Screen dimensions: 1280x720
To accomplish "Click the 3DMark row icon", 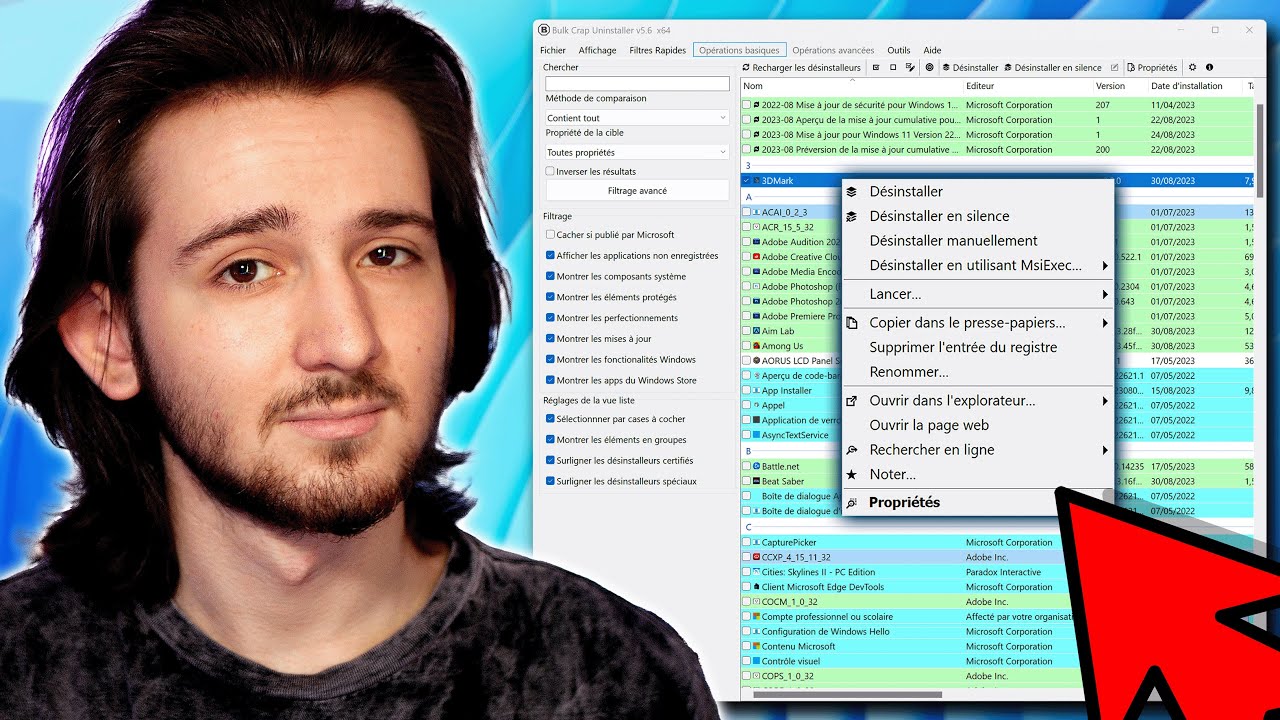I will 757,181.
